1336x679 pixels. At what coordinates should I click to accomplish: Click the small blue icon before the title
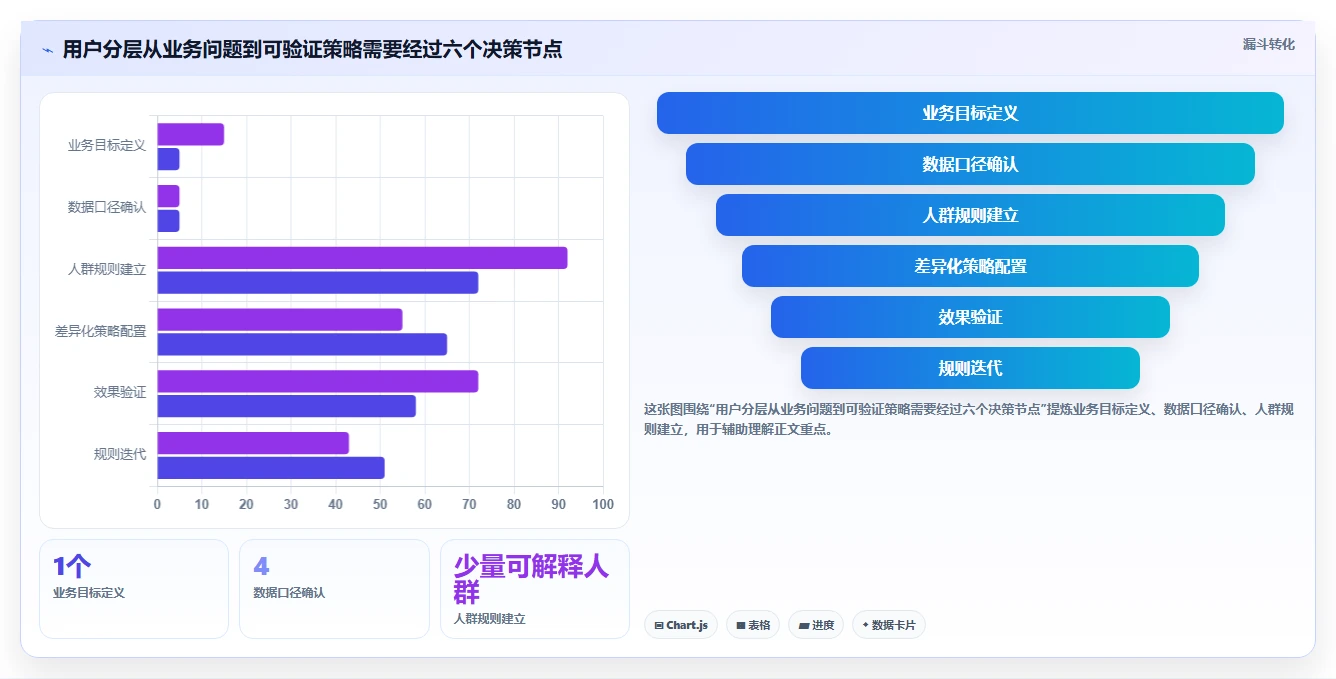point(47,50)
